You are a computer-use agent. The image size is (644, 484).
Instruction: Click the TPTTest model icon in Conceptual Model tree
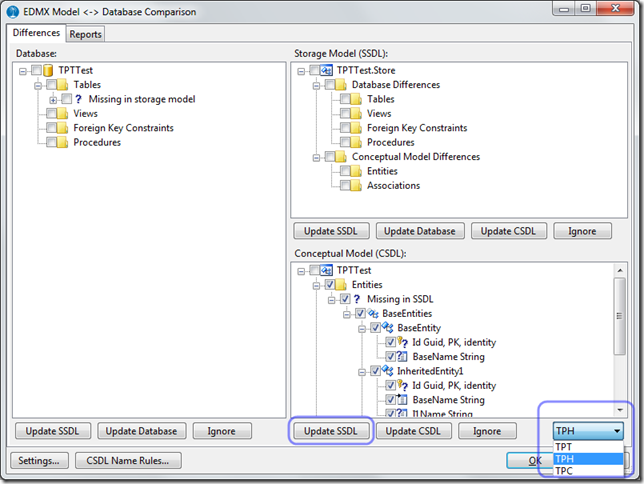click(x=326, y=270)
